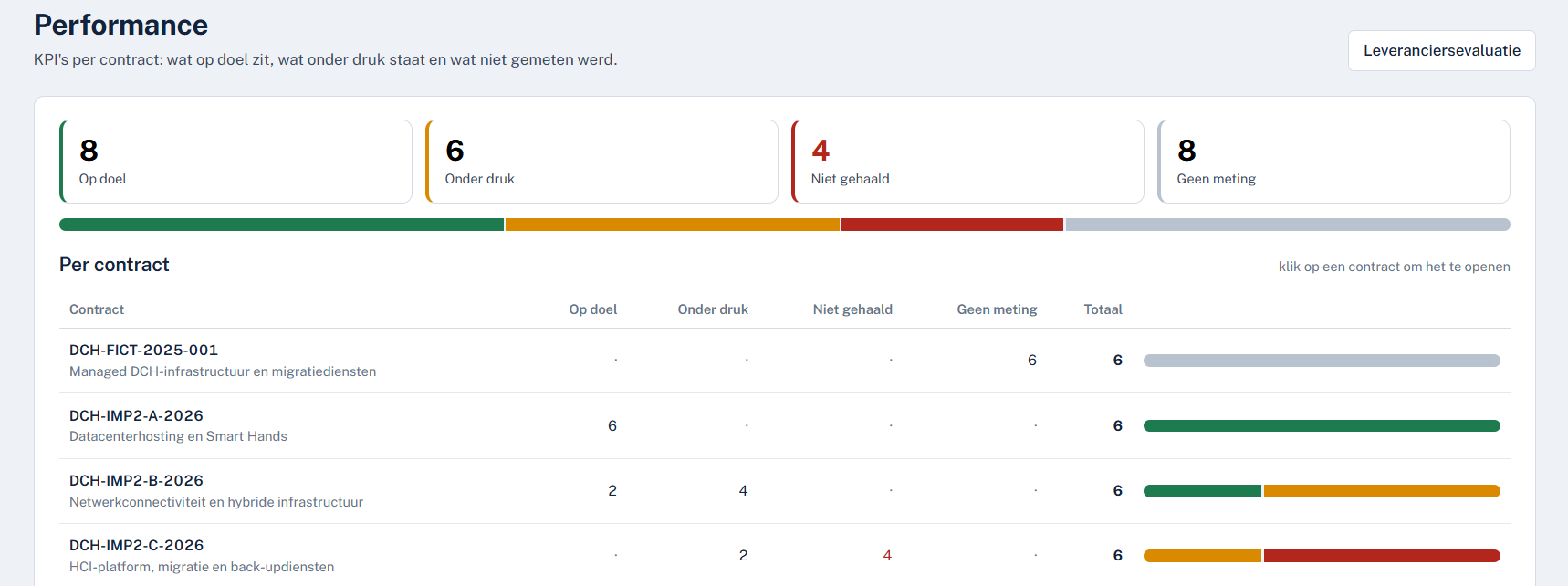Click Totaal value 6 for DCH-IMP2-C-2026
1568x586 pixels.
(1117, 556)
